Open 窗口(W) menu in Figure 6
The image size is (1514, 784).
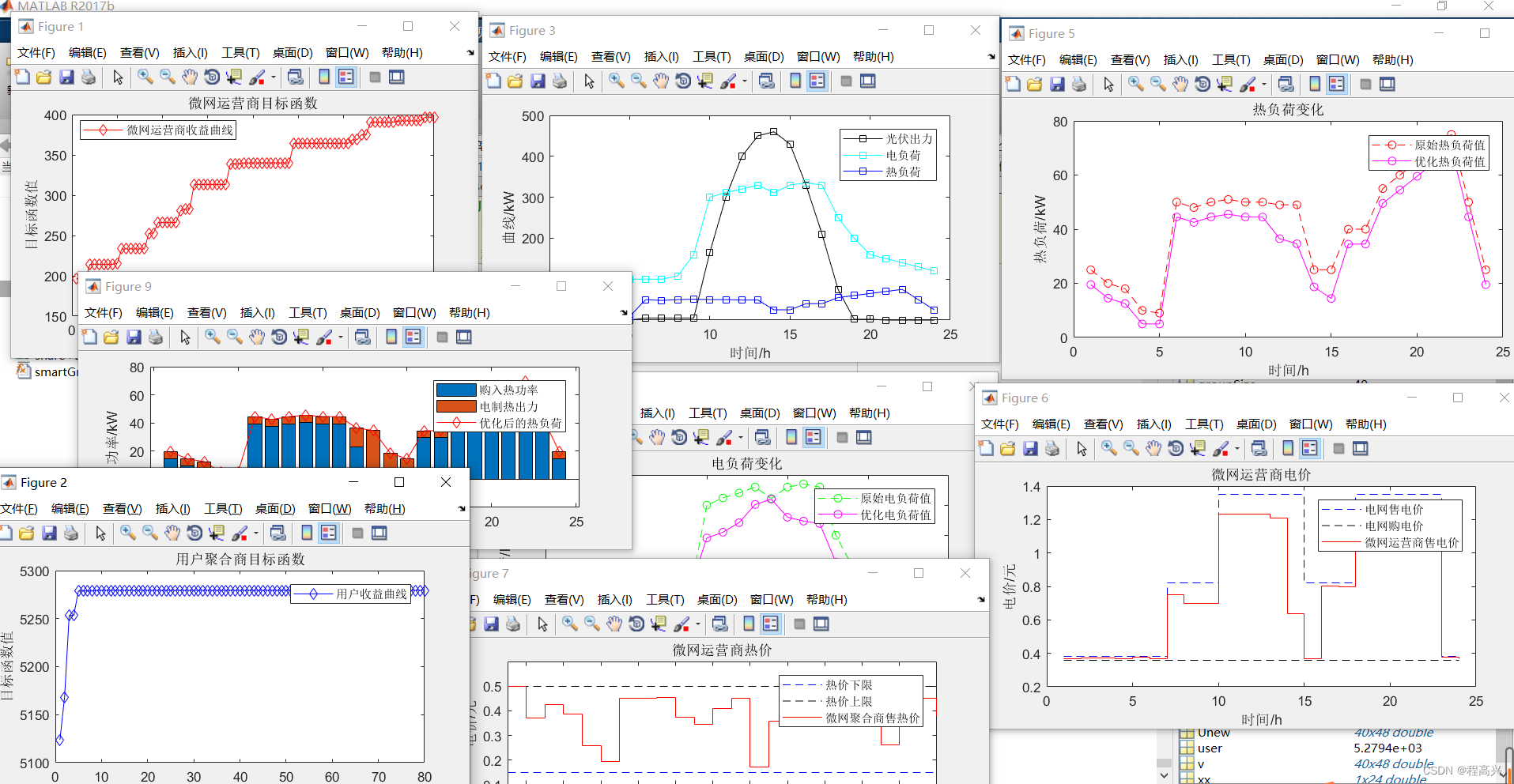(x=1311, y=424)
